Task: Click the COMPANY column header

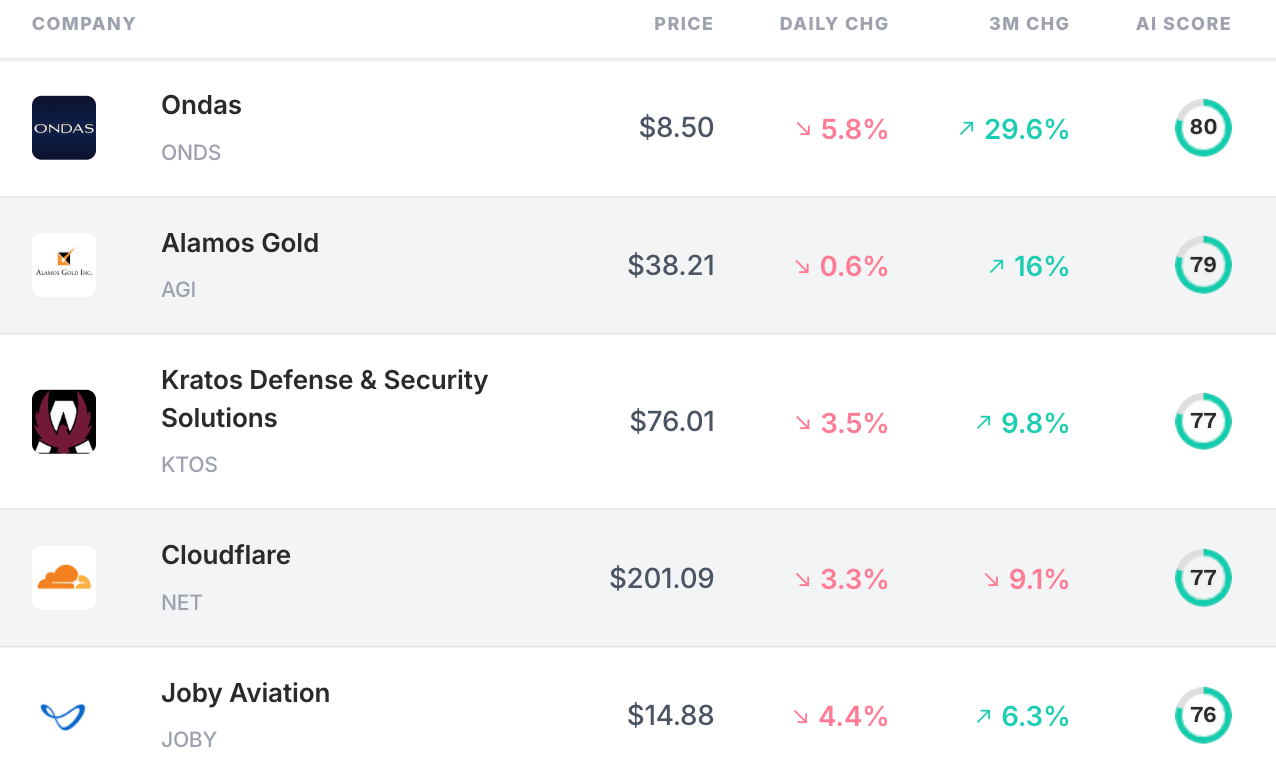Action: [x=84, y=24]
